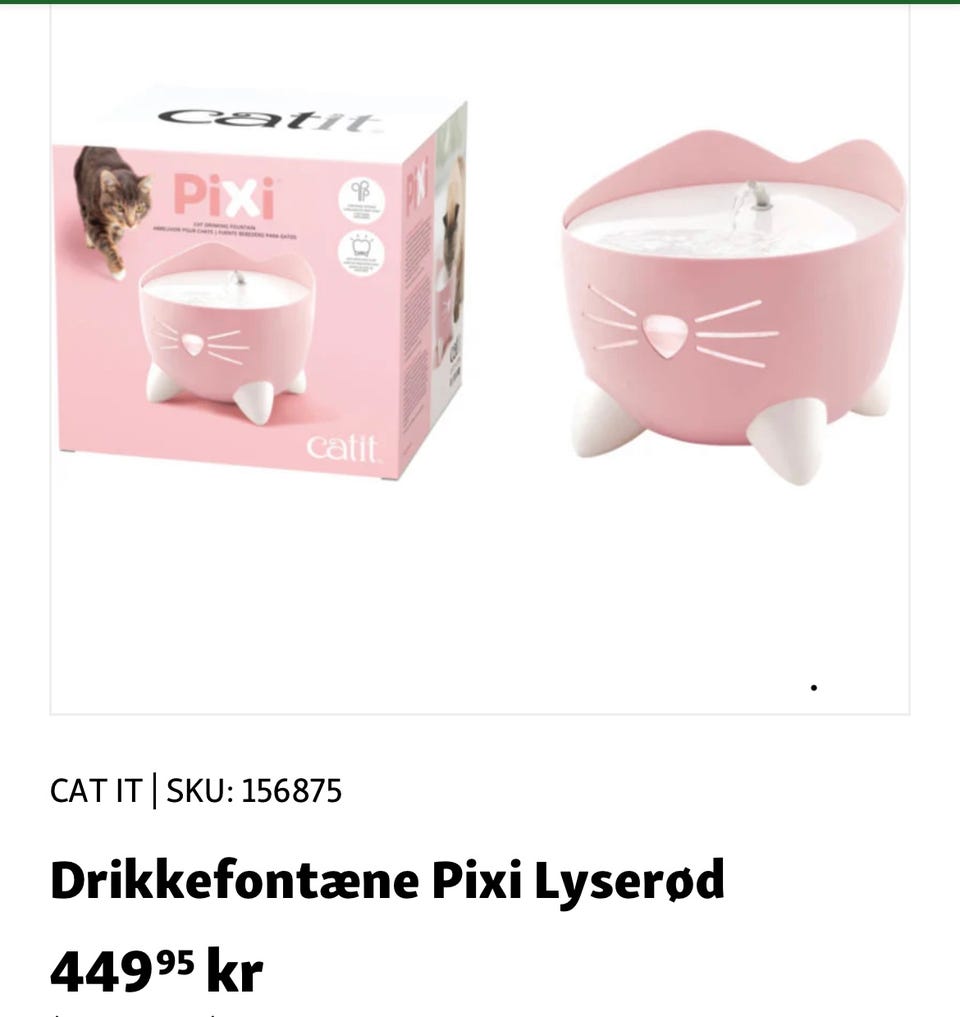This screenshot has height=1017, width=960.
Task: Click the upper circular feature icon on box
Action: pos(361,200)
